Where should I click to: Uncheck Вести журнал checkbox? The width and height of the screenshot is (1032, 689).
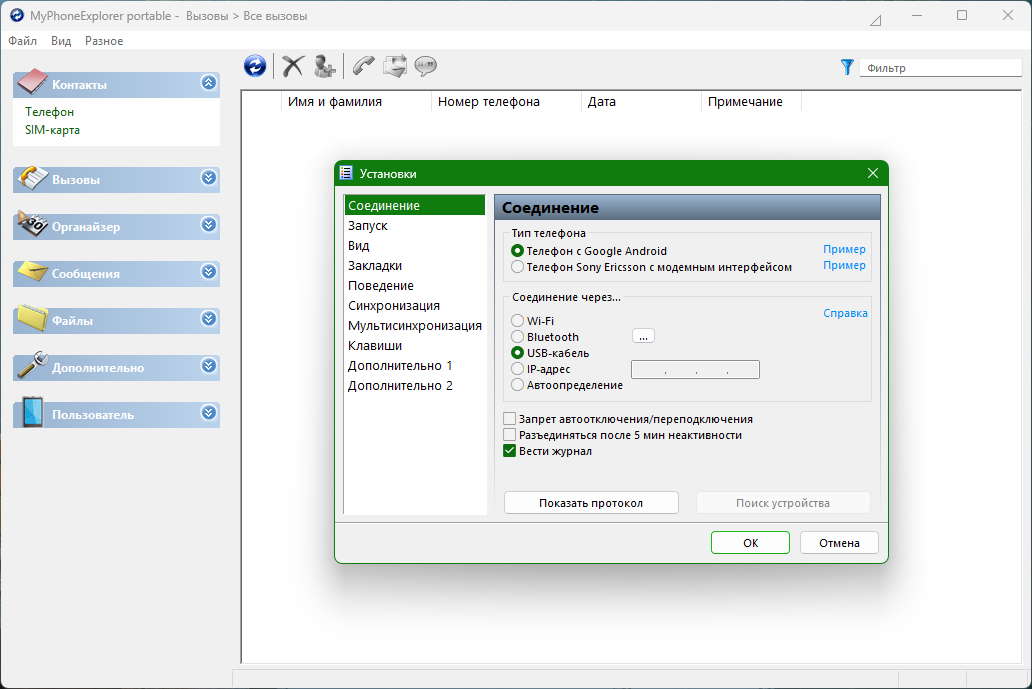[509, 451]
